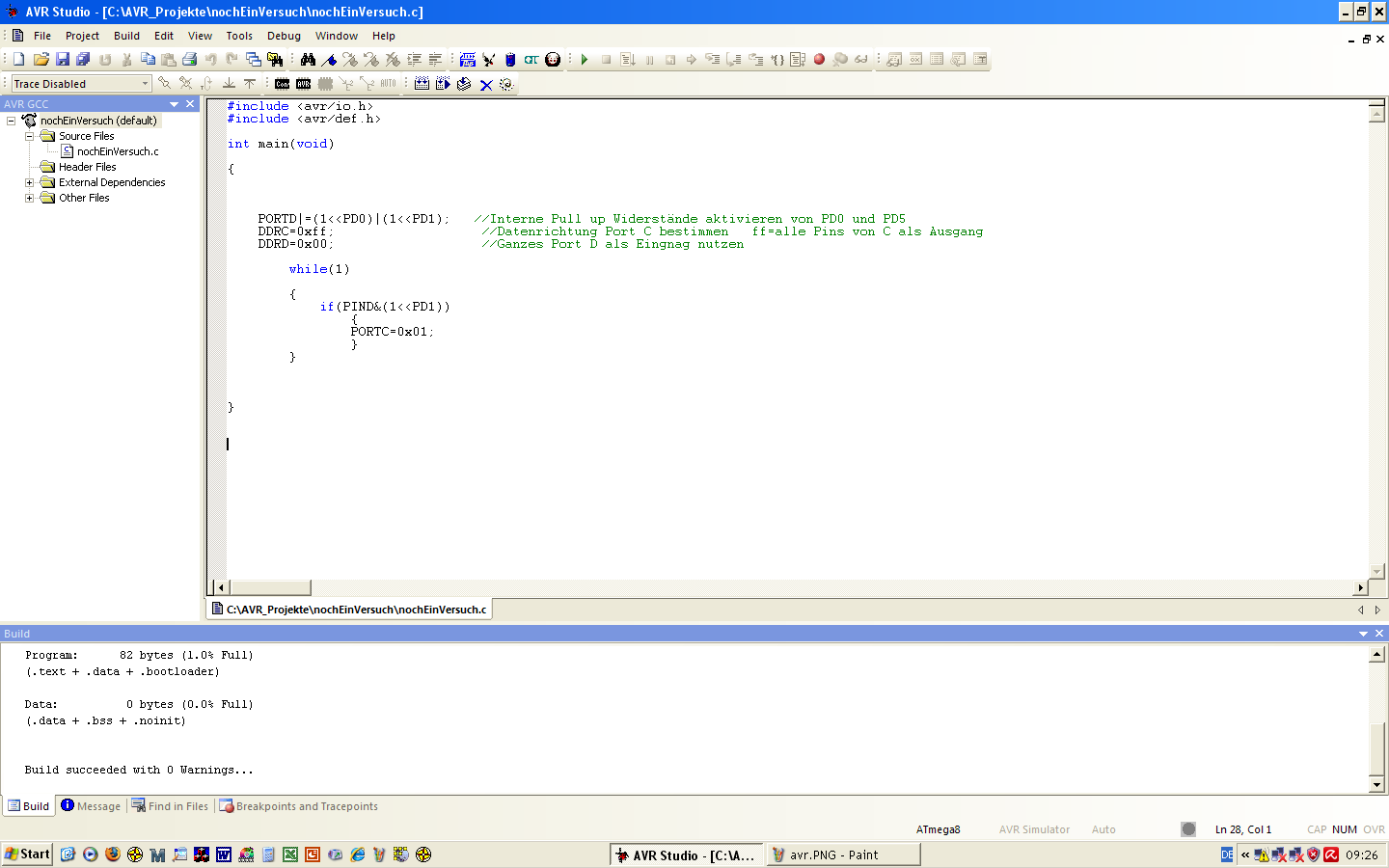Switch to the Message tab
The image size is (1389, 868).
tap(92, 806)
